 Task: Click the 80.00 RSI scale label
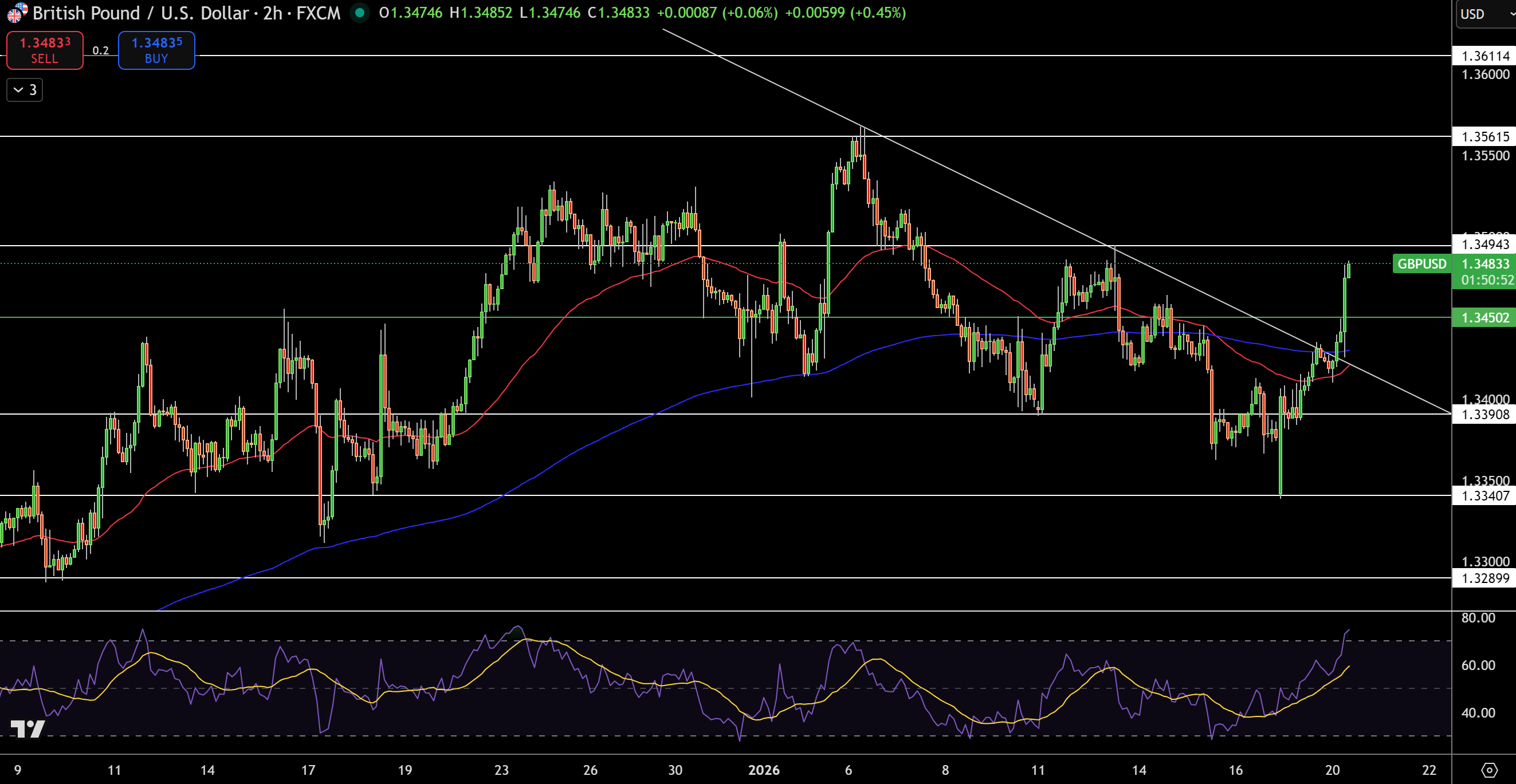click(1478, 617)
